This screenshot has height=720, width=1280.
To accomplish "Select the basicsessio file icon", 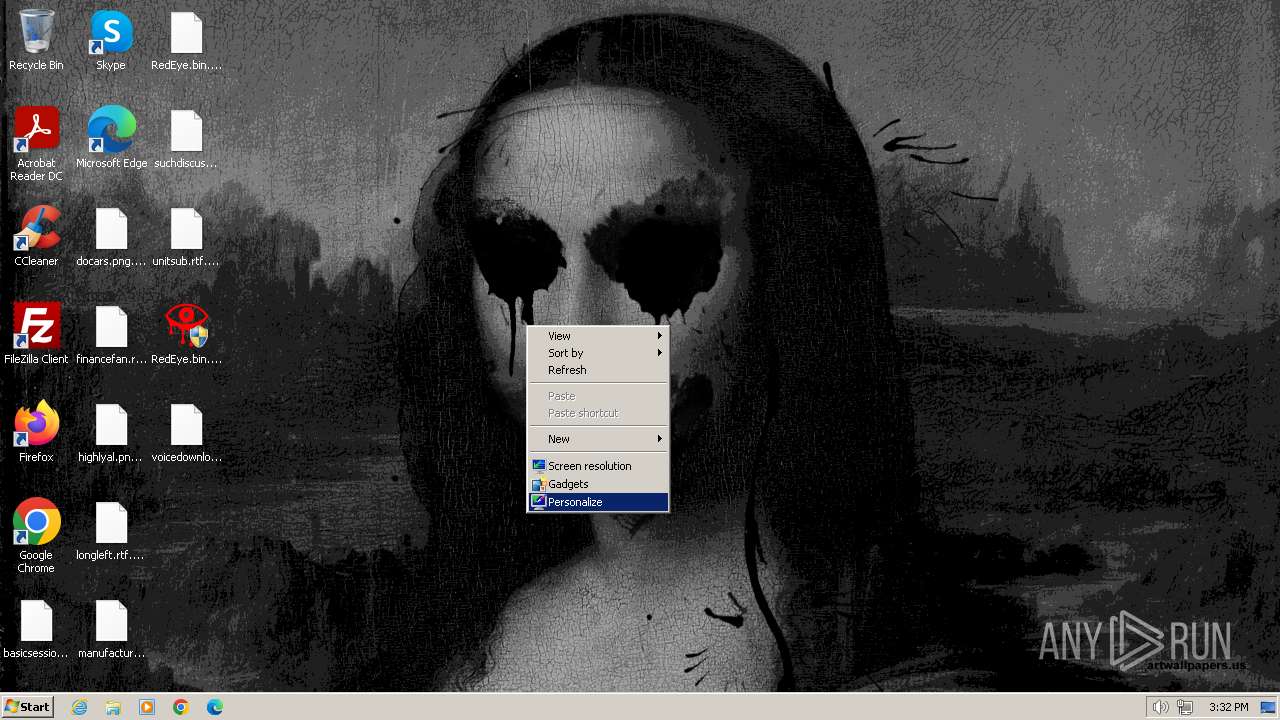I will click(x=36, y=628).
